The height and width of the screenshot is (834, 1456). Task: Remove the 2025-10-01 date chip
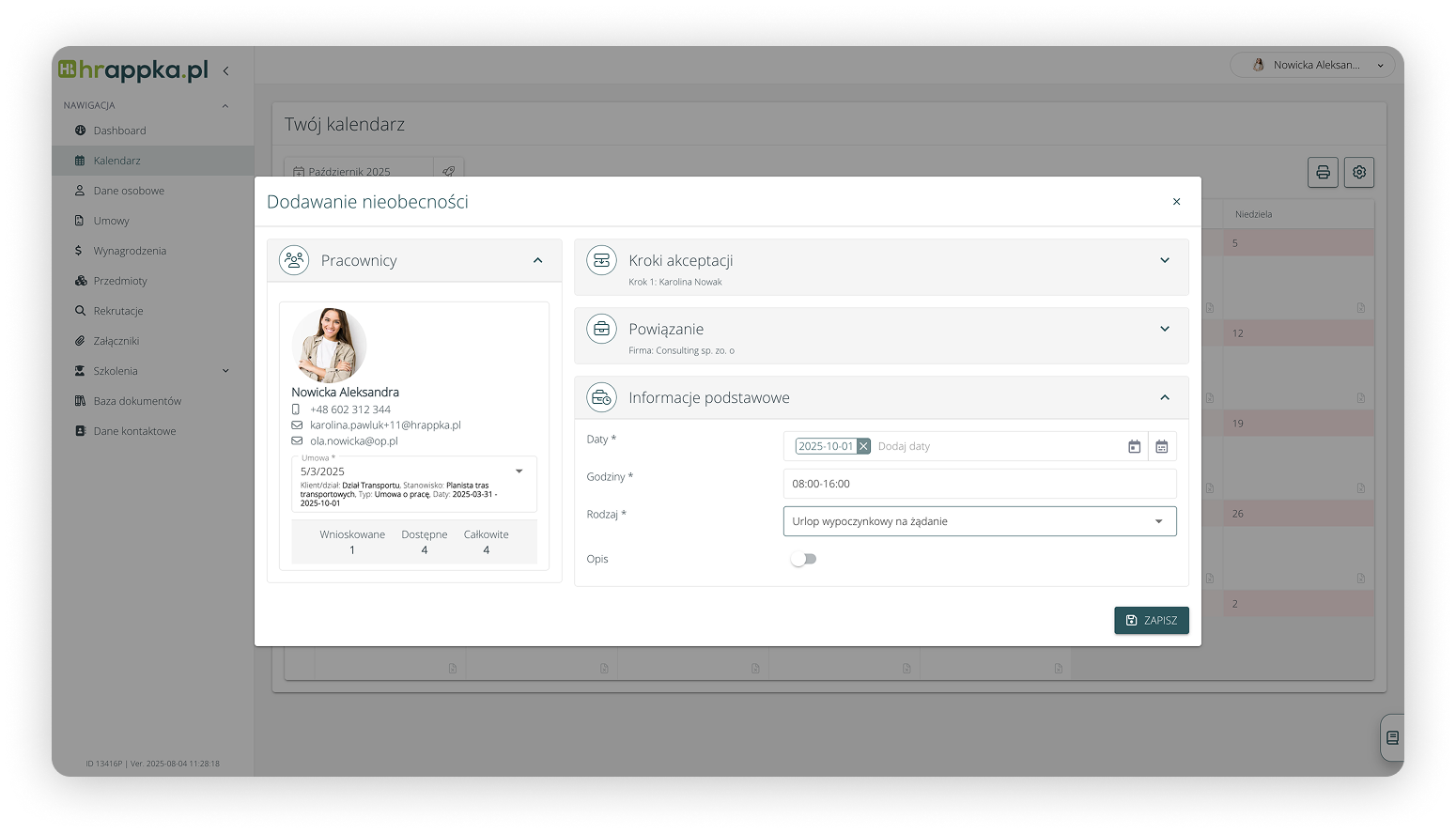click(x=863, y=446)
